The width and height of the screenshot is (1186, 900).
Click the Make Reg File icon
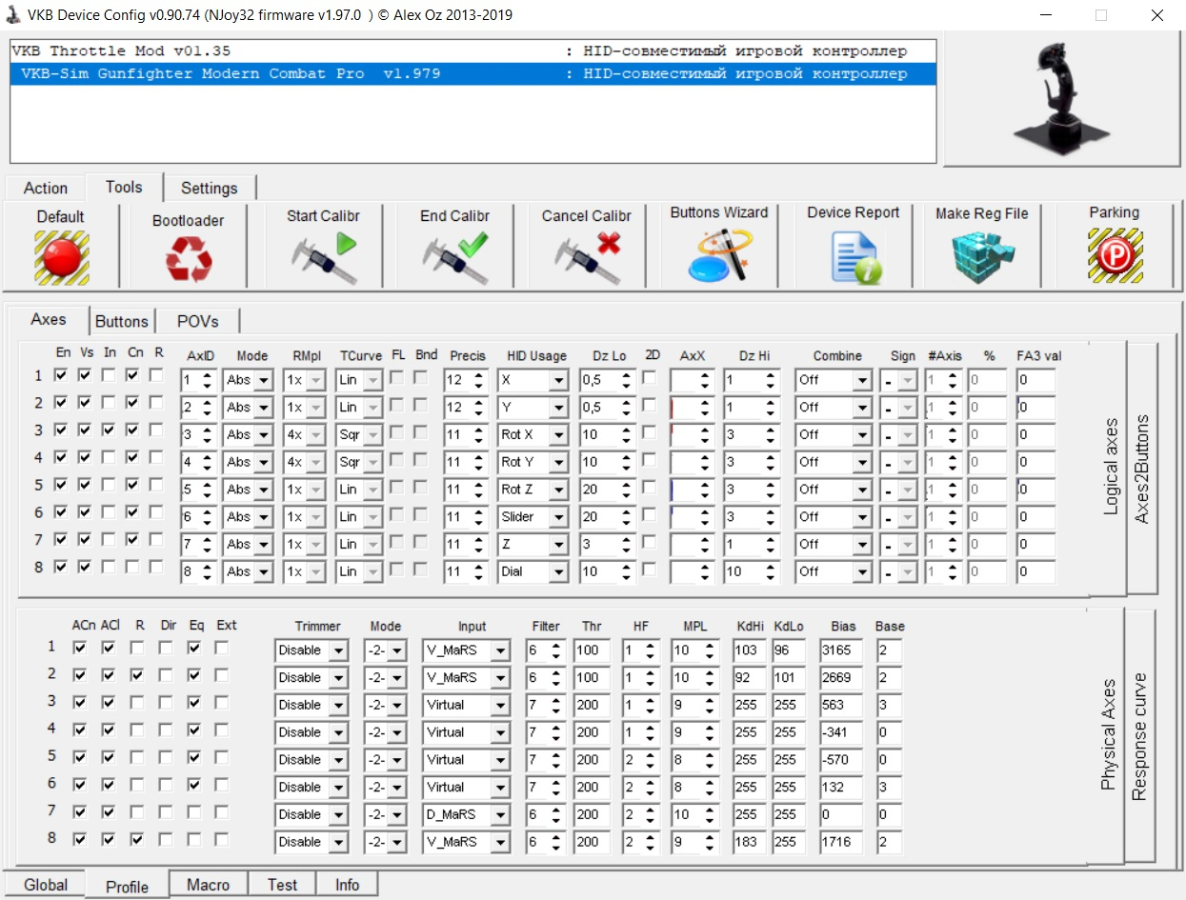pyautogui.click(x=981, y=257)
